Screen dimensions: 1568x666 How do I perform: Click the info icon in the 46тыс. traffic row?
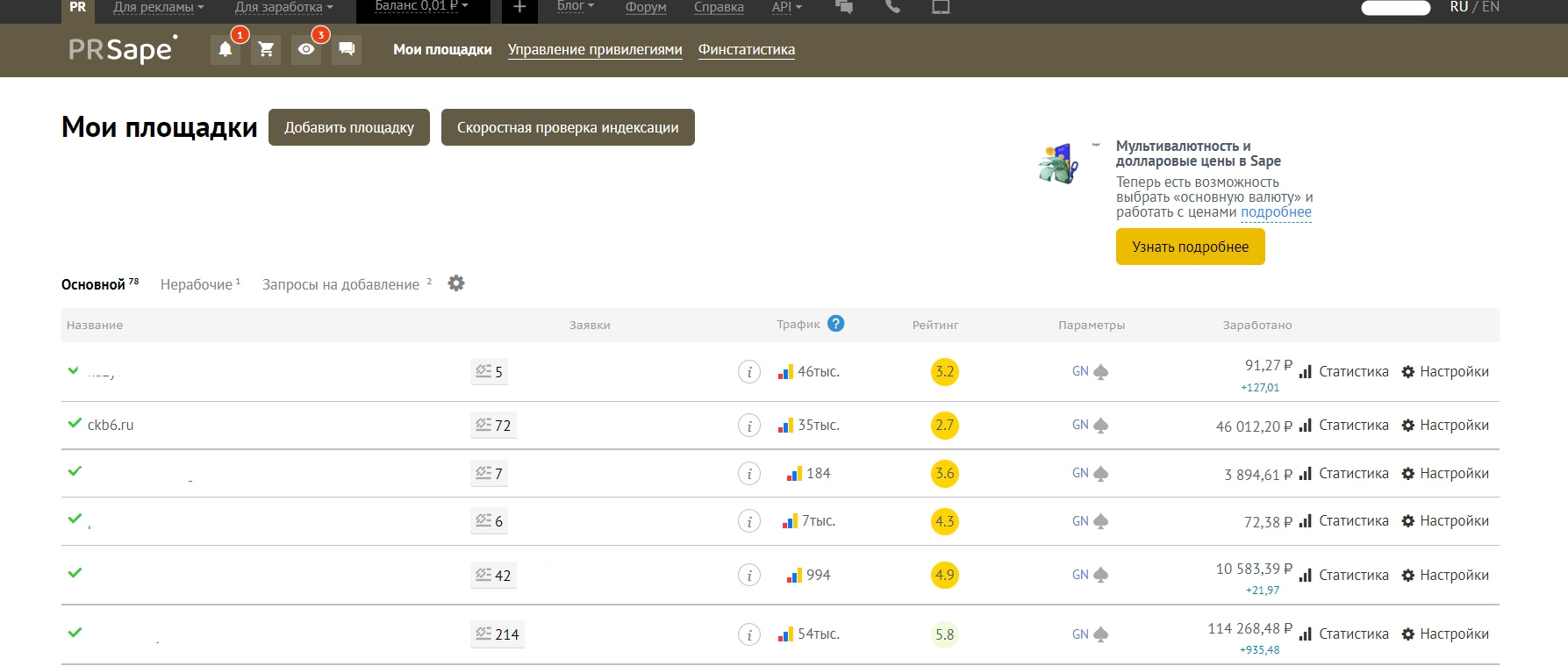pyautogui.click(x=749, y=372)
